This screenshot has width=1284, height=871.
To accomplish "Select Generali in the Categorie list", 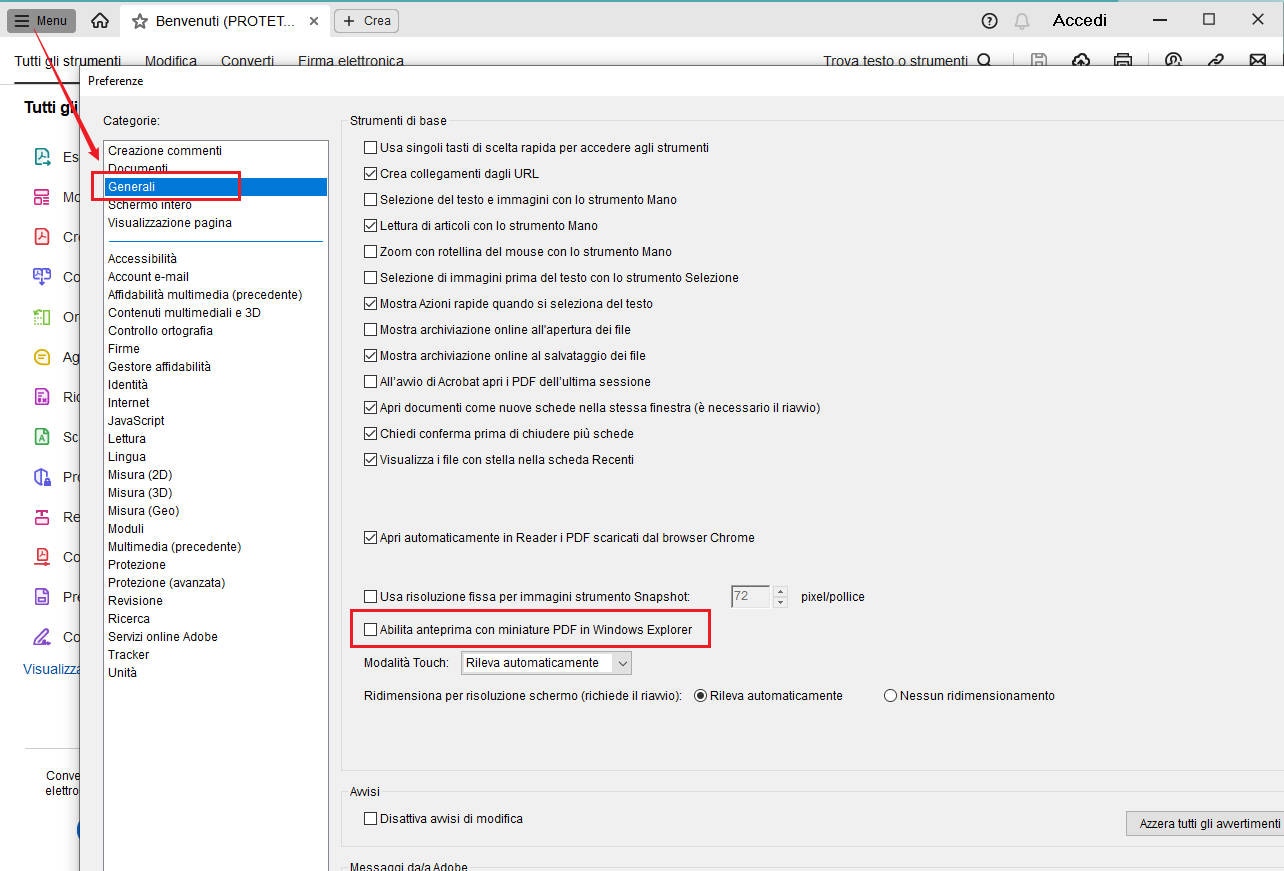I will (x=215, y=187).
